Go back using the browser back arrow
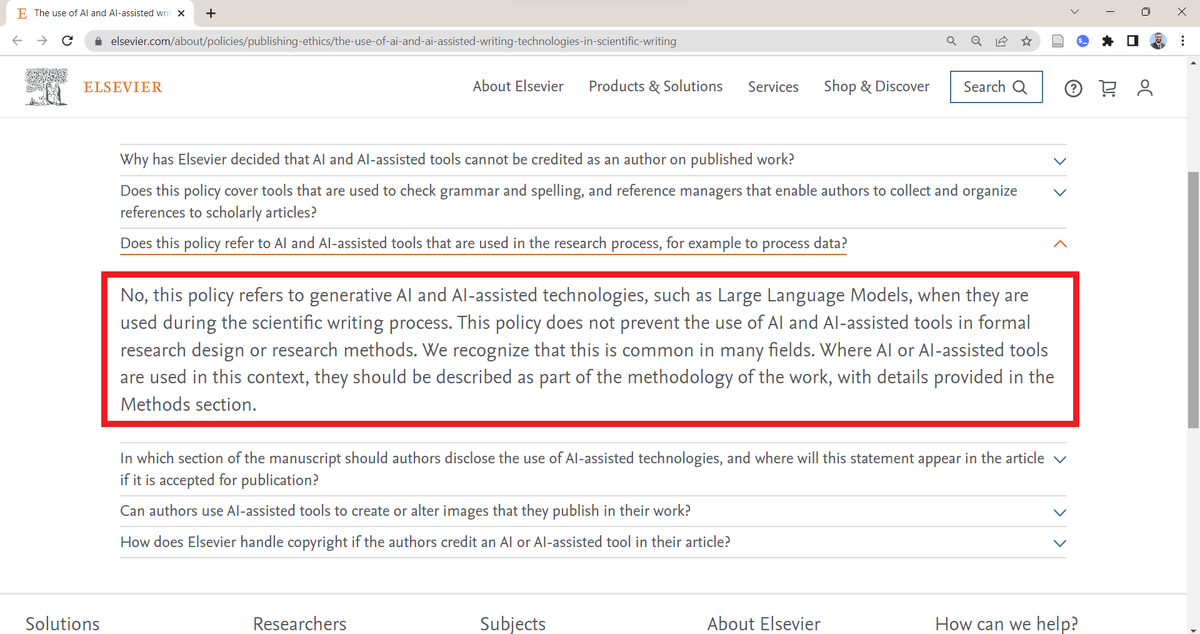The height and width of the screenshot is (634, 1200). coord(17,41)
